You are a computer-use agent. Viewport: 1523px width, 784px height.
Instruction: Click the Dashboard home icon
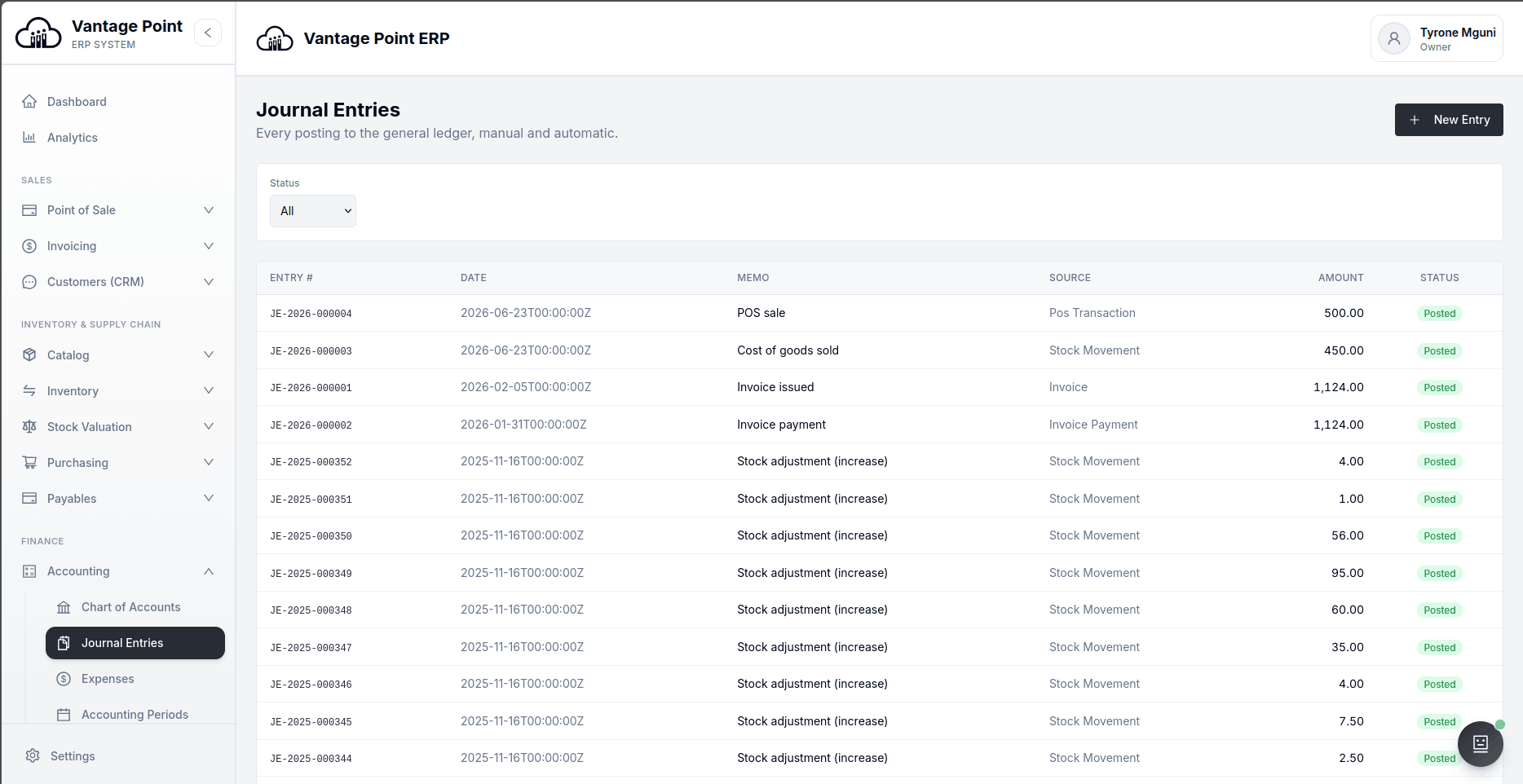pyautogui.click(x=29, y=102)
